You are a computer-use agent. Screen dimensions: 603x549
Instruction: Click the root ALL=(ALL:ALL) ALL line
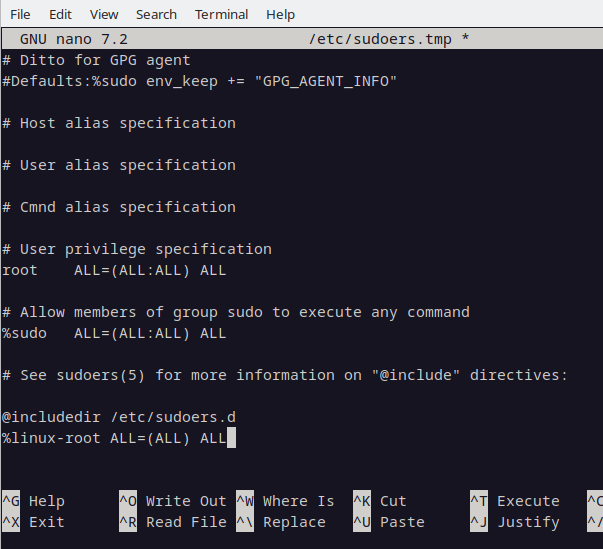(x=114, y=270)
